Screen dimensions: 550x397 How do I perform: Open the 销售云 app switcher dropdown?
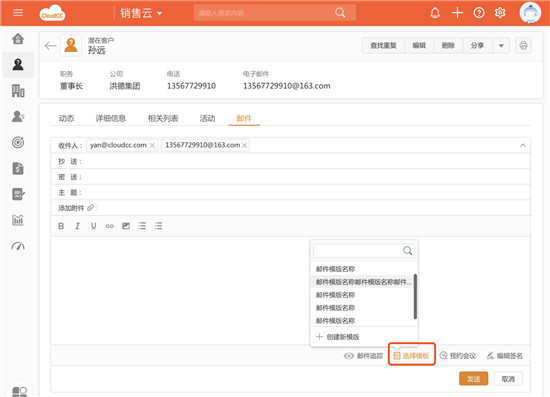click(x=141, y=13)
